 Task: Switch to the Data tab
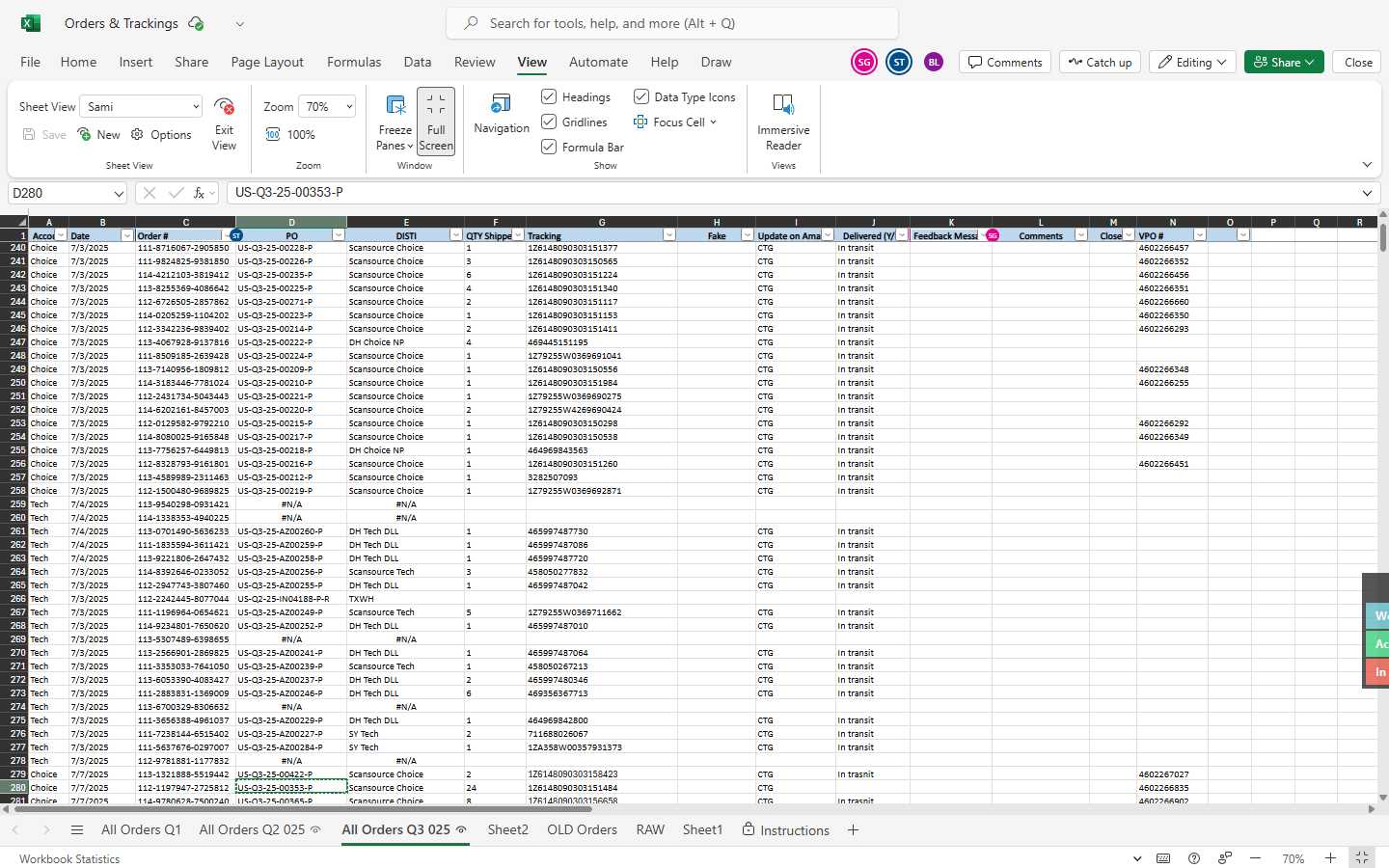418,62
